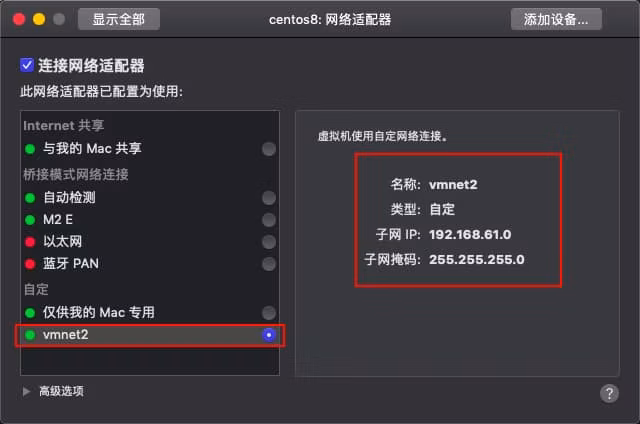Click green dot beside 仅供我的 Mac 专用
Screen dimensions: 640x424
tap(30, 313)
